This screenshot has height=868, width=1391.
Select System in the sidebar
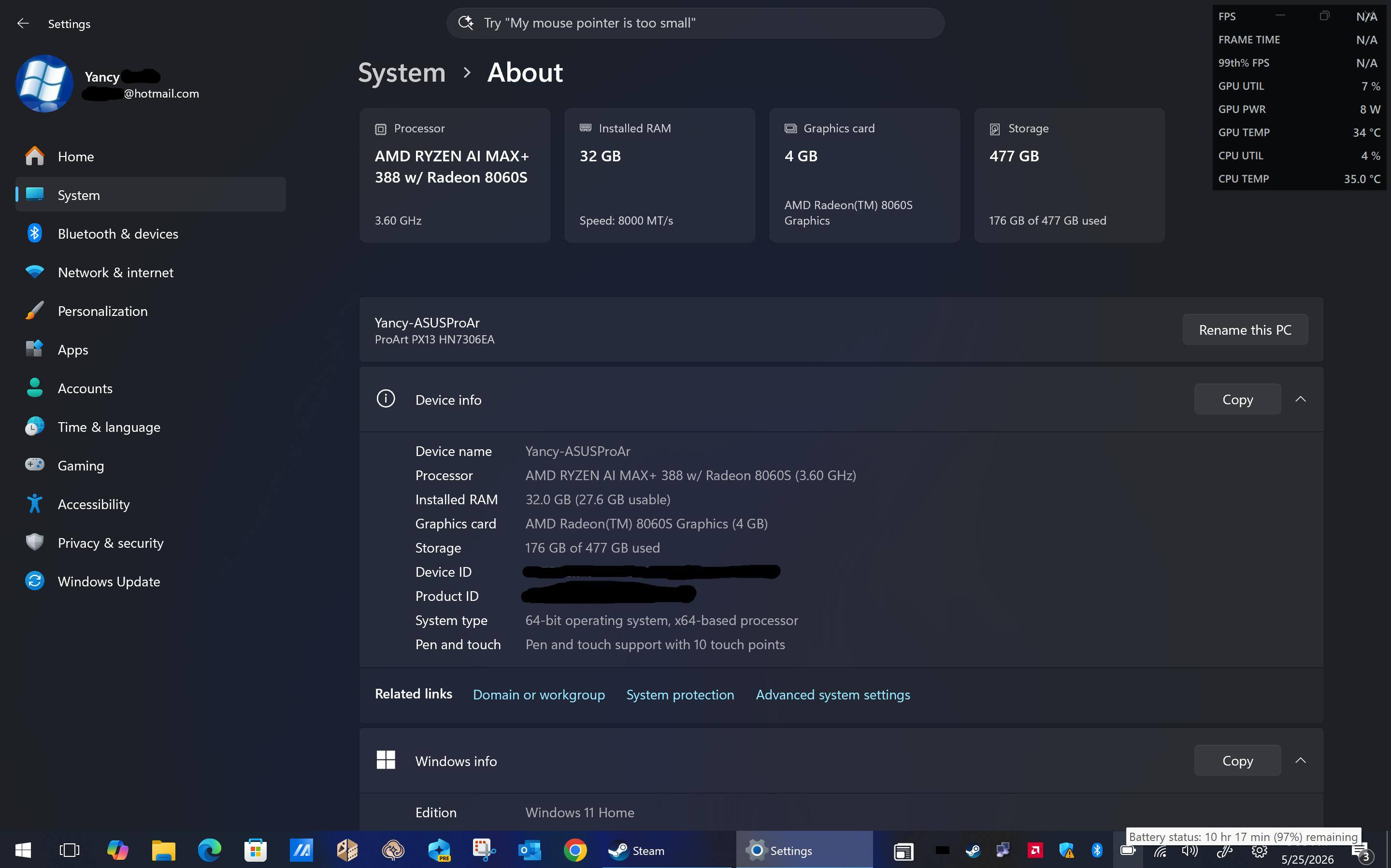(x=150, y=195)
